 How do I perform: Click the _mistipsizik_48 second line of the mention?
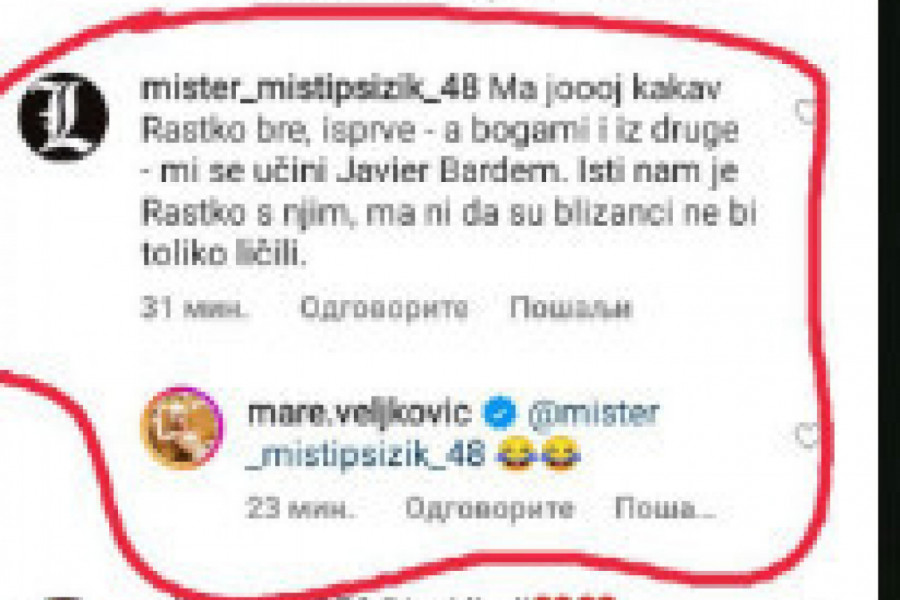click(x=366, y=455)
